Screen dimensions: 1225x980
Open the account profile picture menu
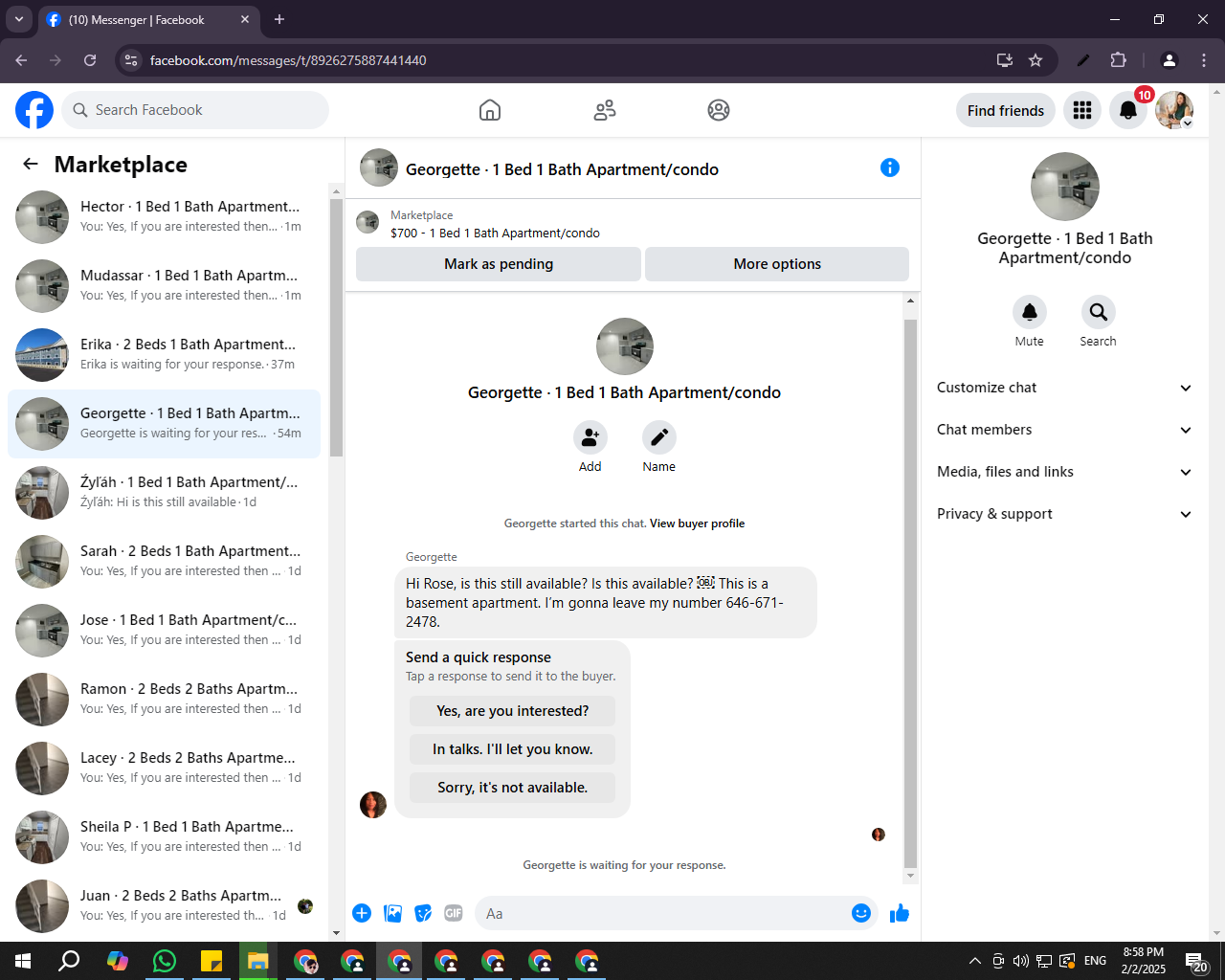point(1174,110)
